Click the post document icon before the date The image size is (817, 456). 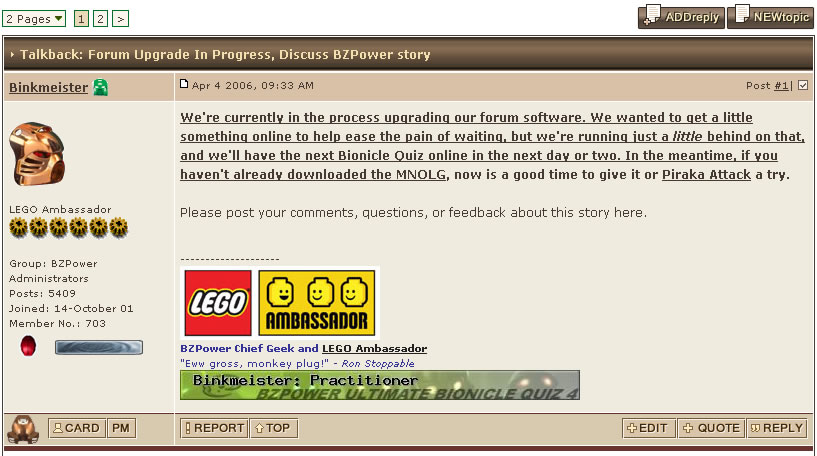pyautogui.click(x=184, y=84)
